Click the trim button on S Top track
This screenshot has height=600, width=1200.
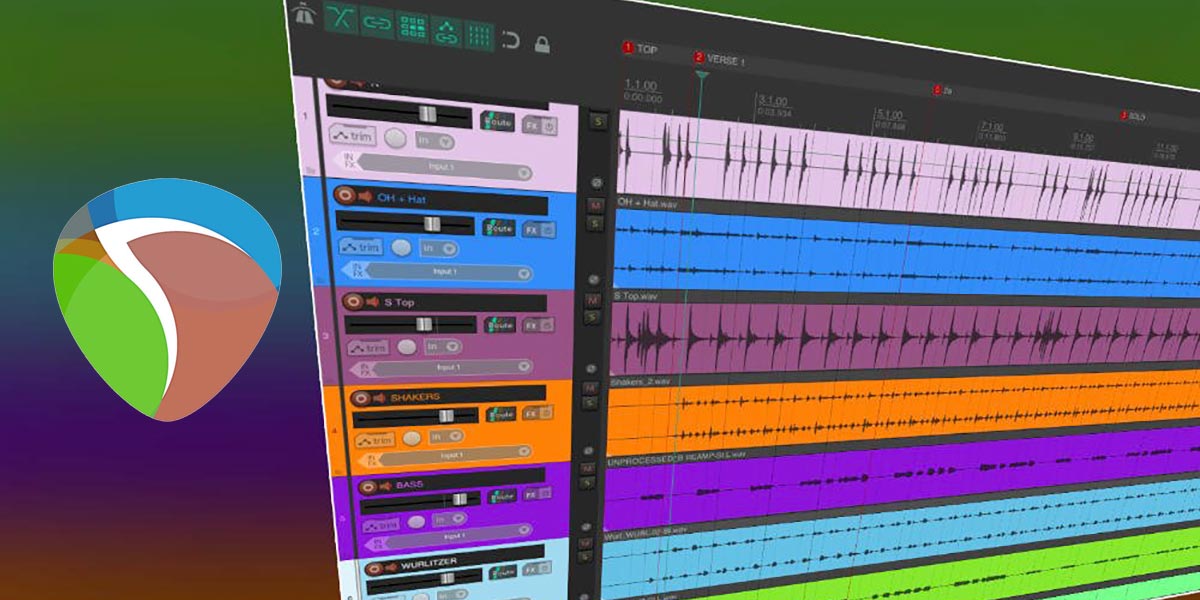pyautogui.click(x=366, y=348)
